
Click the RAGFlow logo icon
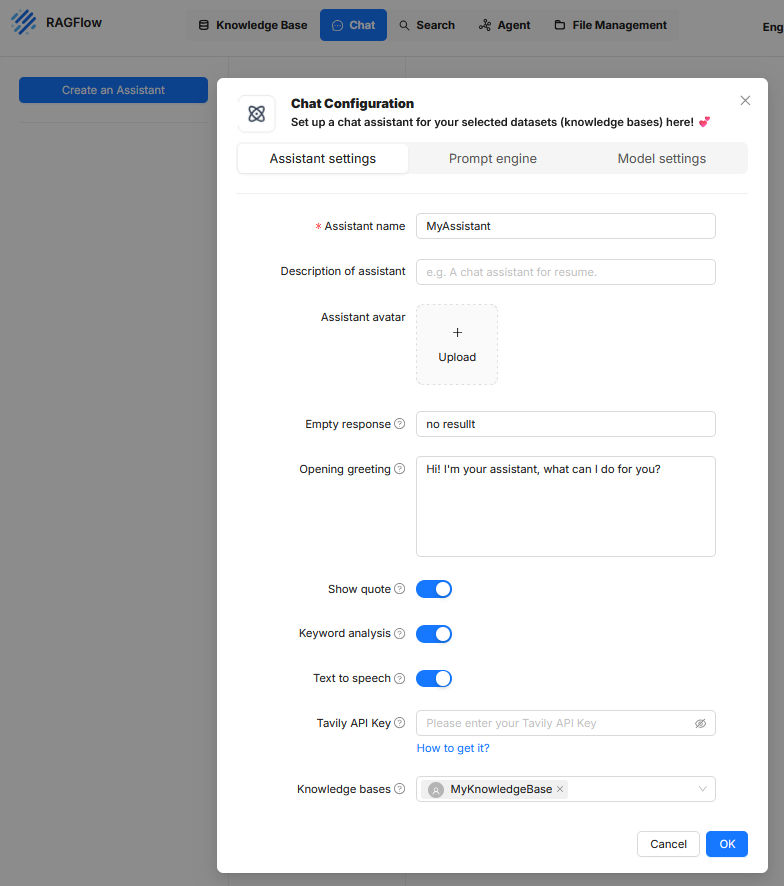coord(22,23)
